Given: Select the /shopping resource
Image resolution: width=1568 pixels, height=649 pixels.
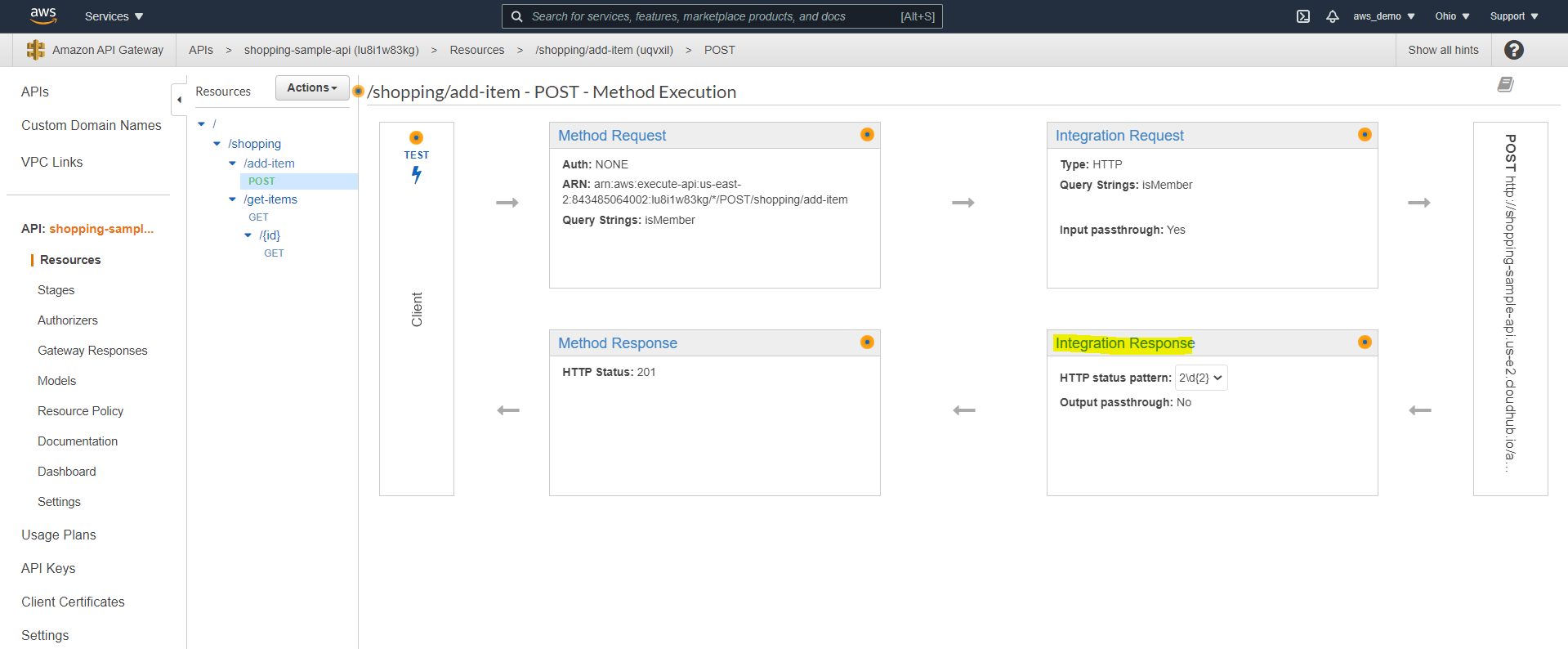Looking at the screenshot, I should (x=254, y=144).
